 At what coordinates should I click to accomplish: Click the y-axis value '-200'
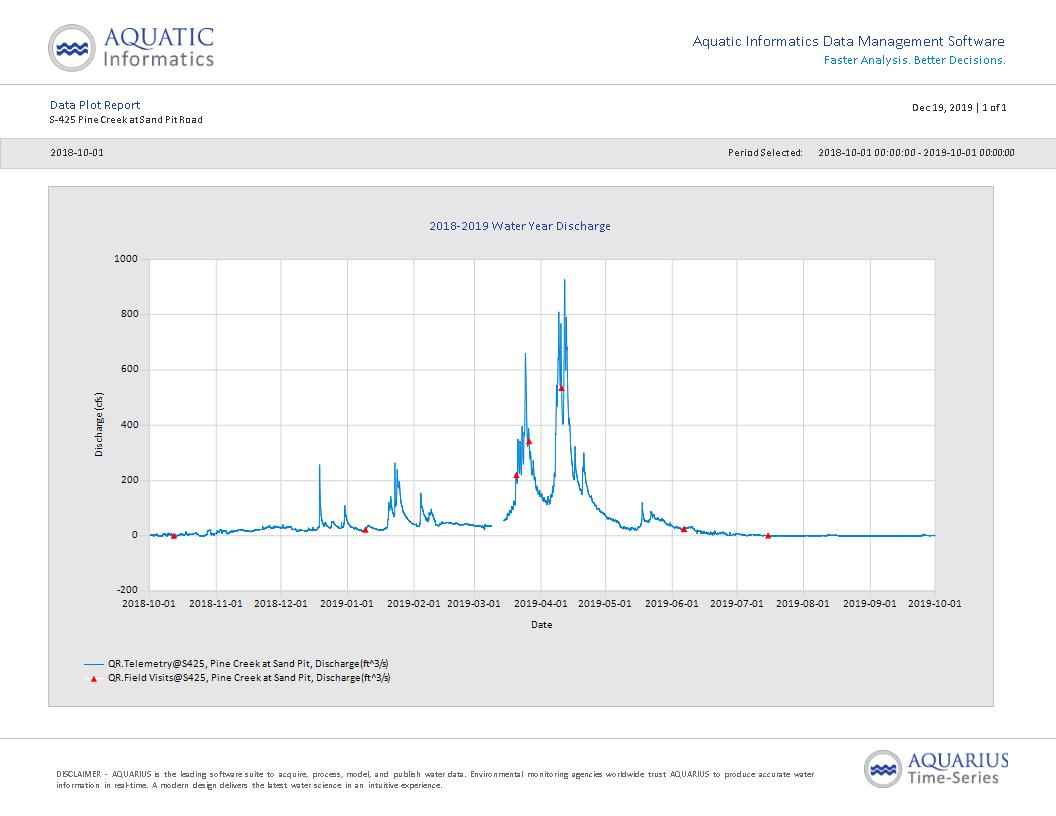coord(127,590)
